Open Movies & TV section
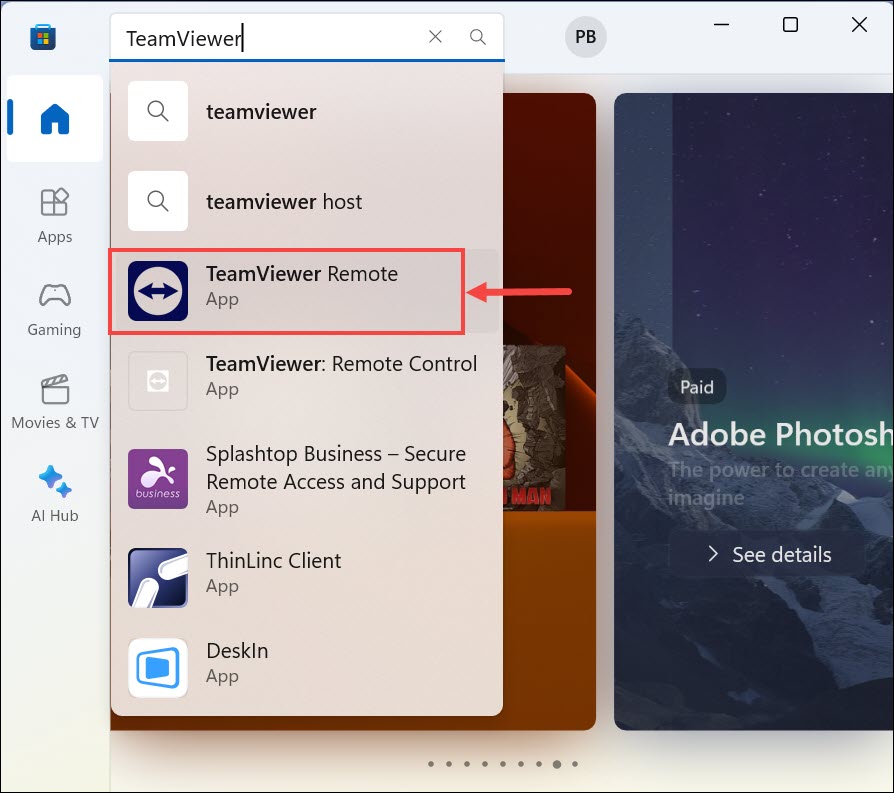The image size is (894, 793). pos(54,401)
